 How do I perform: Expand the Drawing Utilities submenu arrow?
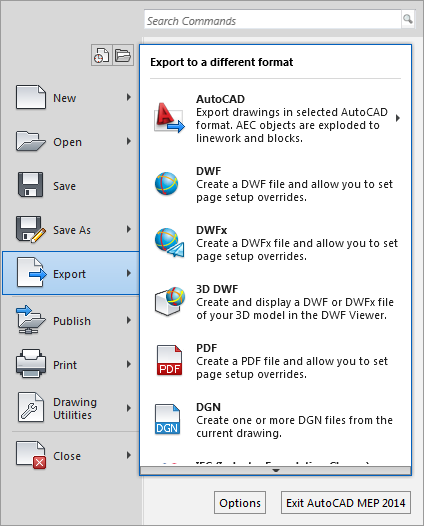point(129,408)
